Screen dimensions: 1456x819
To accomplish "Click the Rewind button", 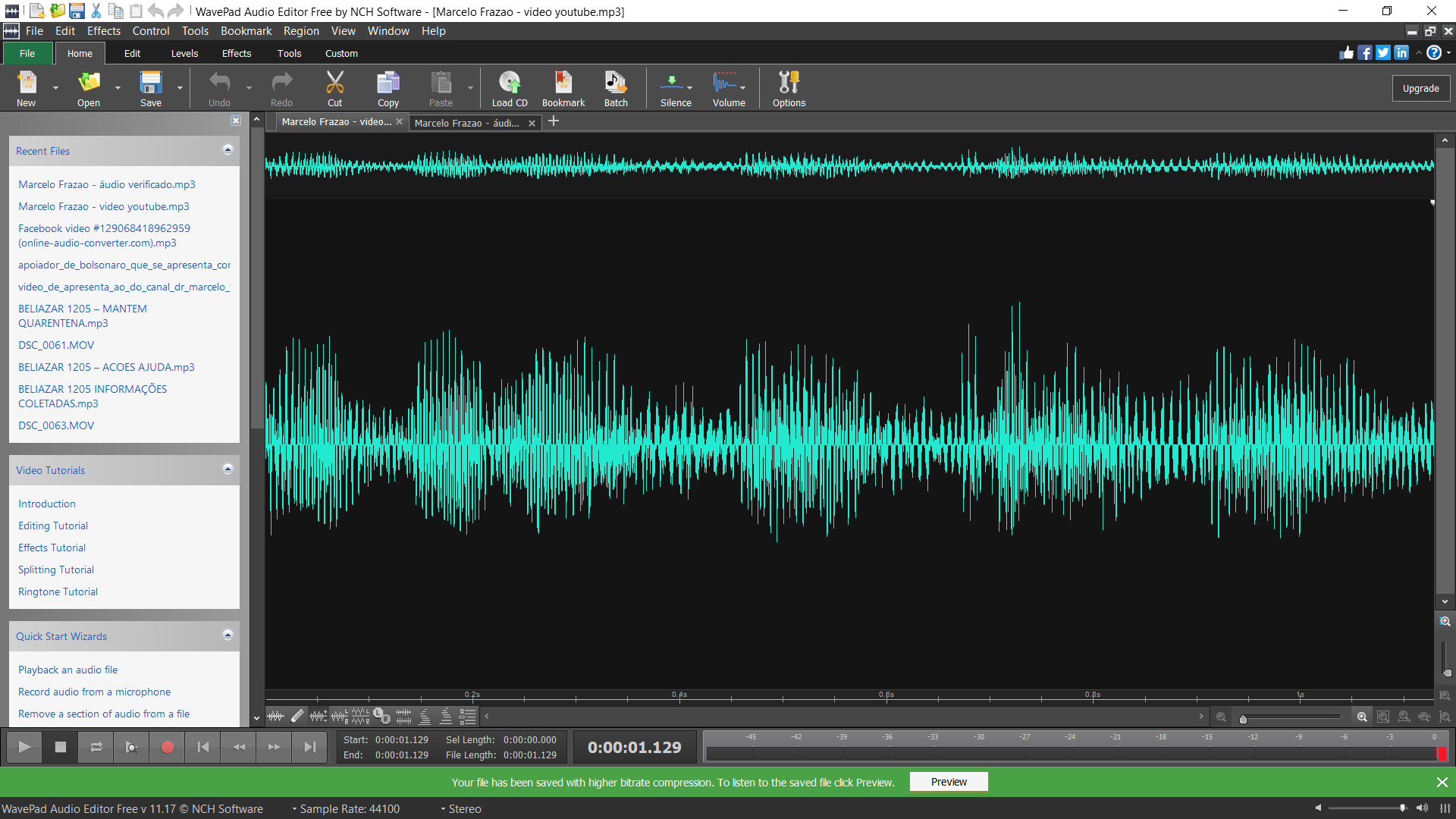I will (x=239, y=747).
